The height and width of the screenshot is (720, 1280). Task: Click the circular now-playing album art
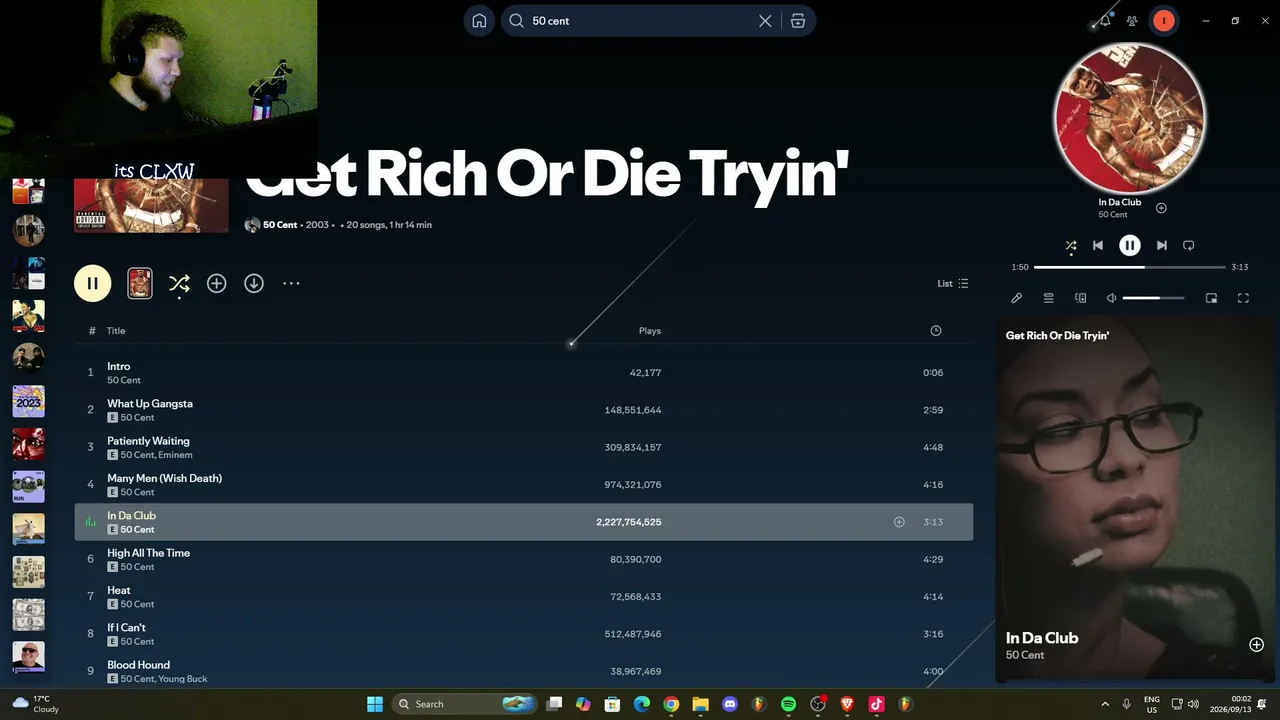(1129, 118)
